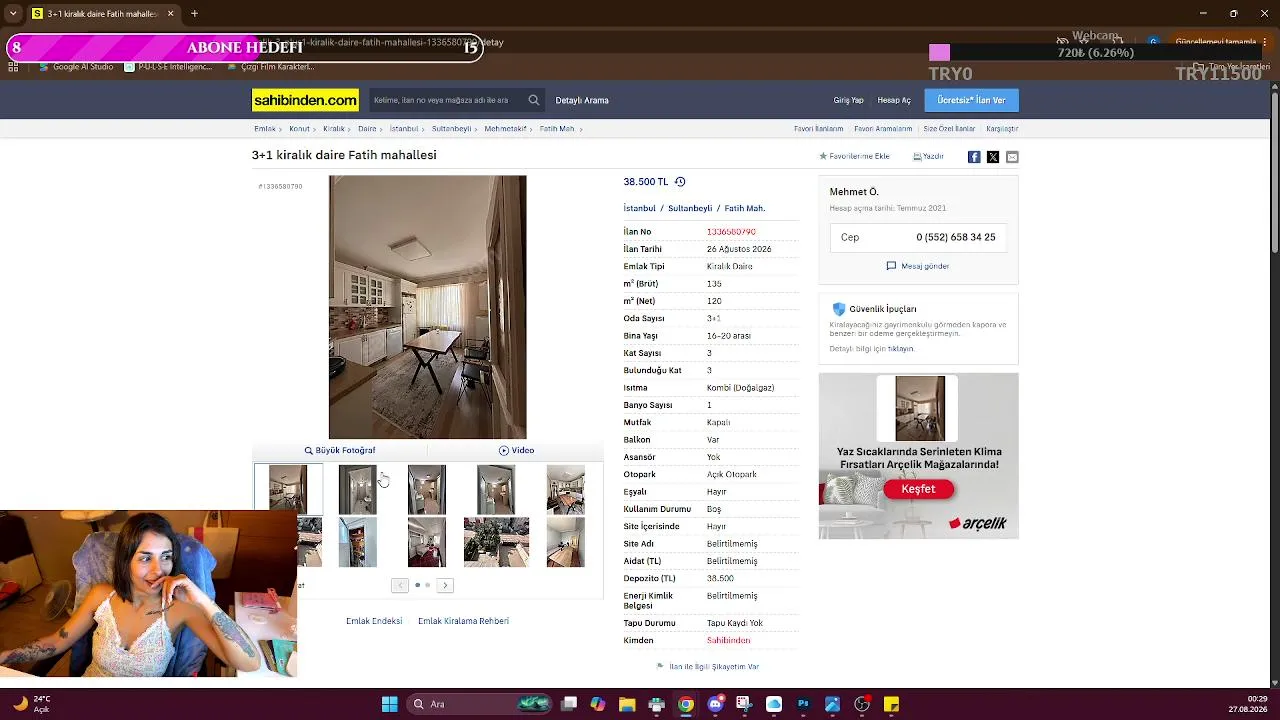Click the Windows taskbar search box

[x=478, y=704]
